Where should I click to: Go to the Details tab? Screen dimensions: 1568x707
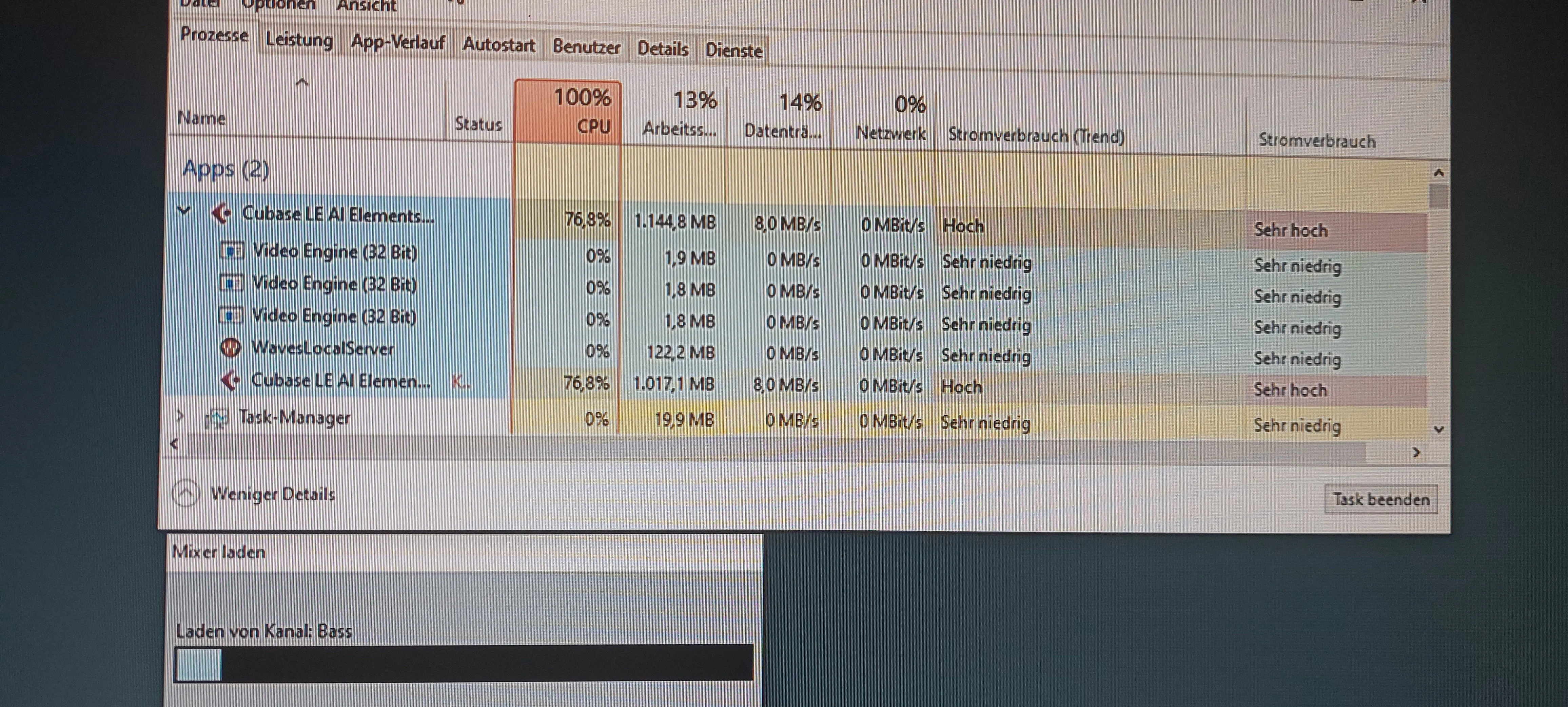pyautogui.click(x=662, y=49)
